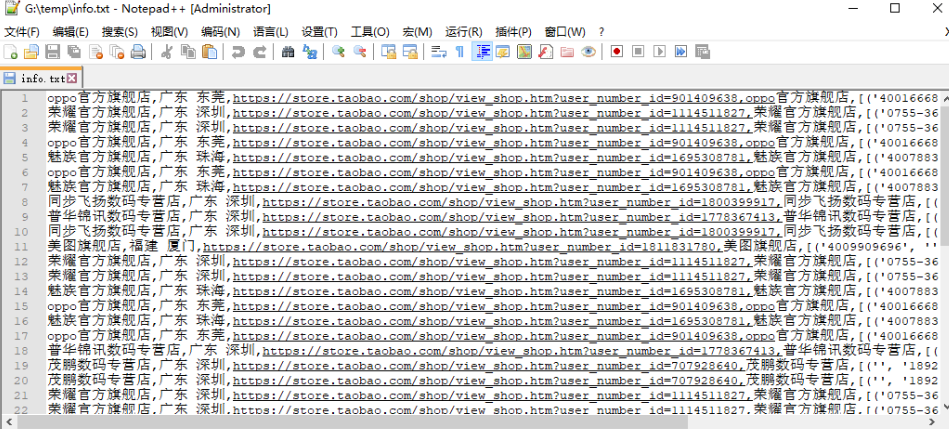Image resolution: width=949 pixels, height=429 pixels.
Task: Open Folder as Workspace icon
Action: coord(566,52)
